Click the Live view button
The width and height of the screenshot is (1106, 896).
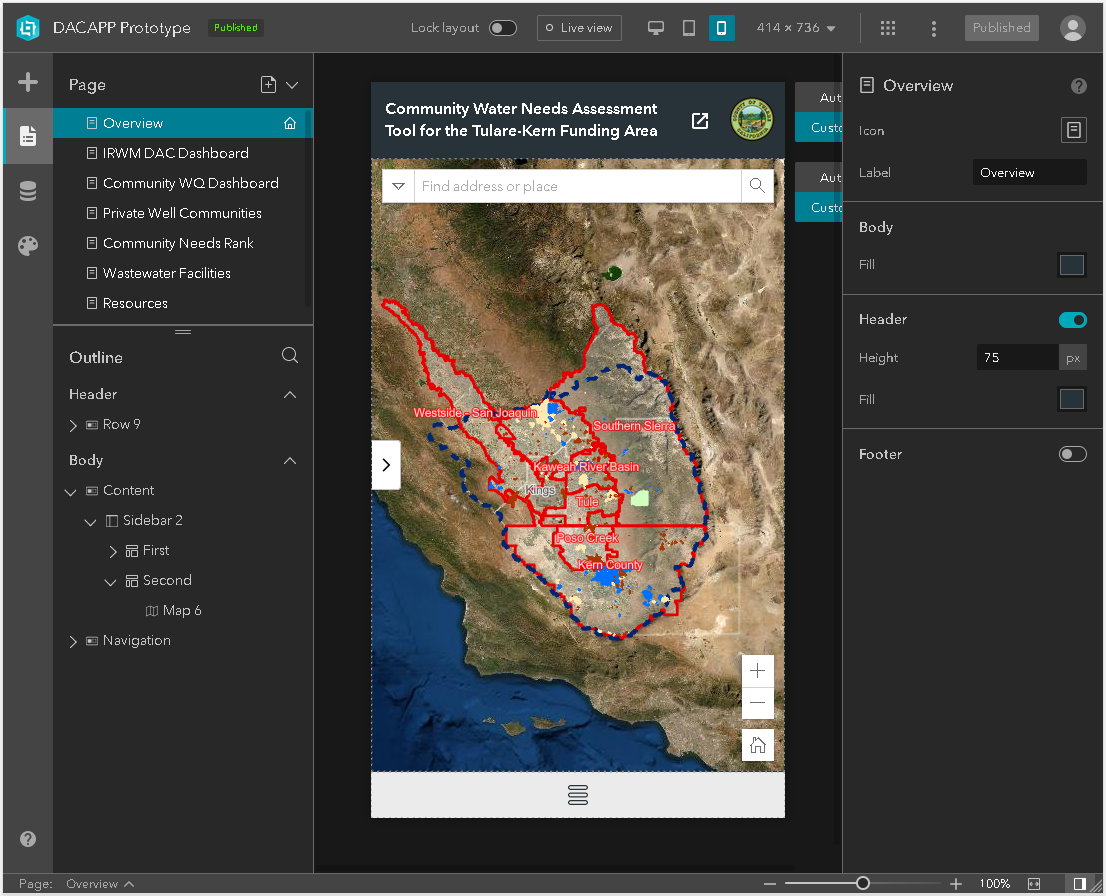[x=579, y=28]
